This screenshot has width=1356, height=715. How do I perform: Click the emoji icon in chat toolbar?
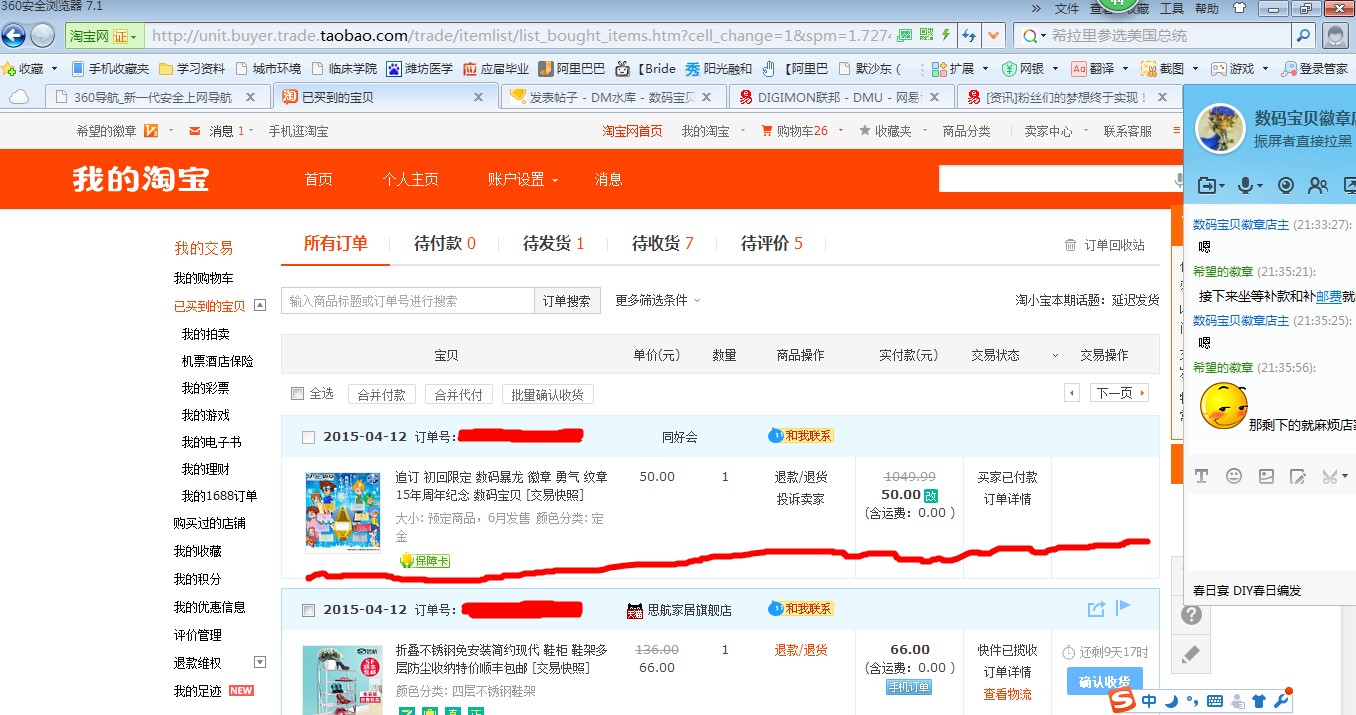(x=1234, y=476)
